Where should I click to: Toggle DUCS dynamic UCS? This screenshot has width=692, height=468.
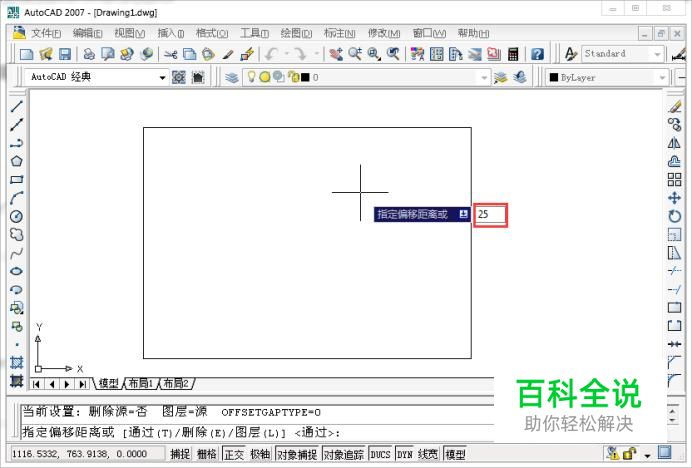380,454
